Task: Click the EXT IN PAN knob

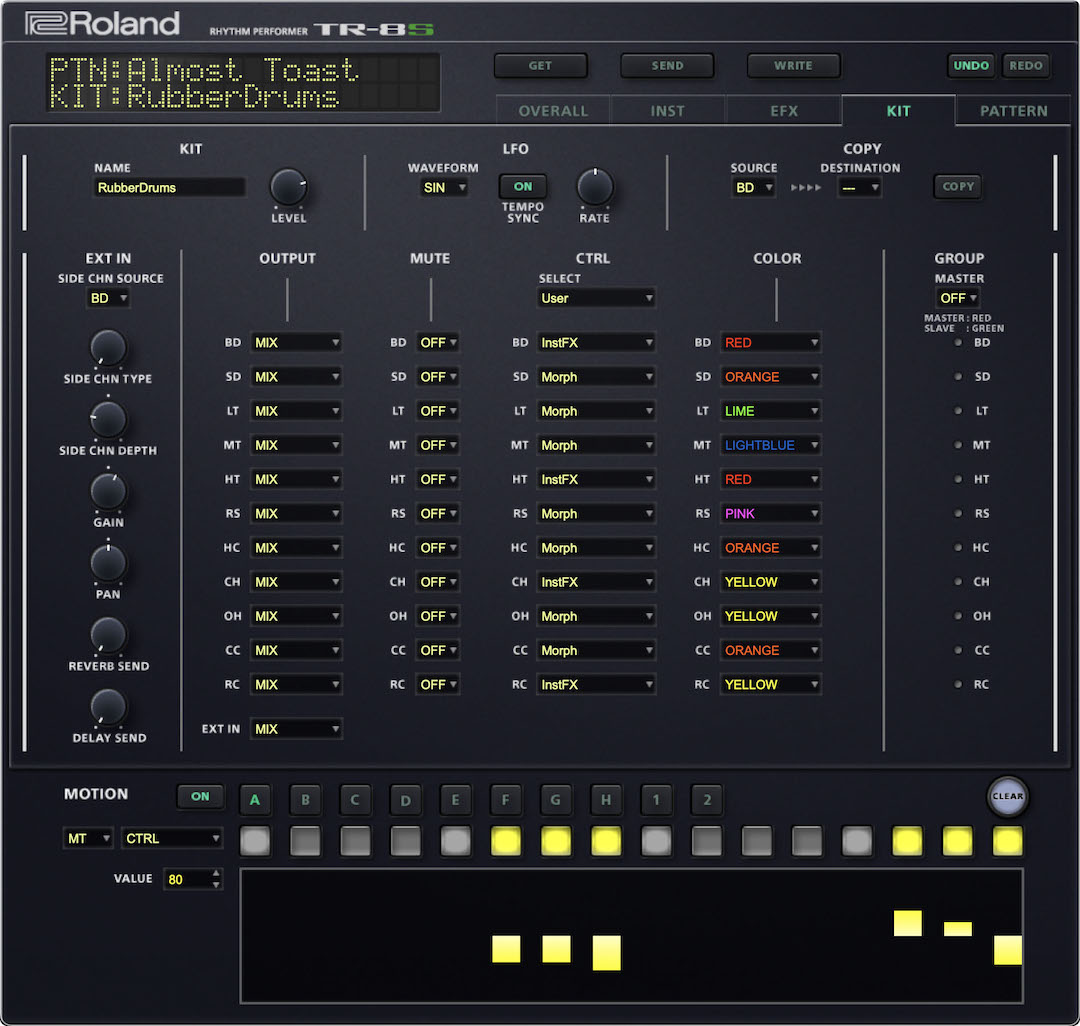Action: pyautogui.click(x=108, y=563)
